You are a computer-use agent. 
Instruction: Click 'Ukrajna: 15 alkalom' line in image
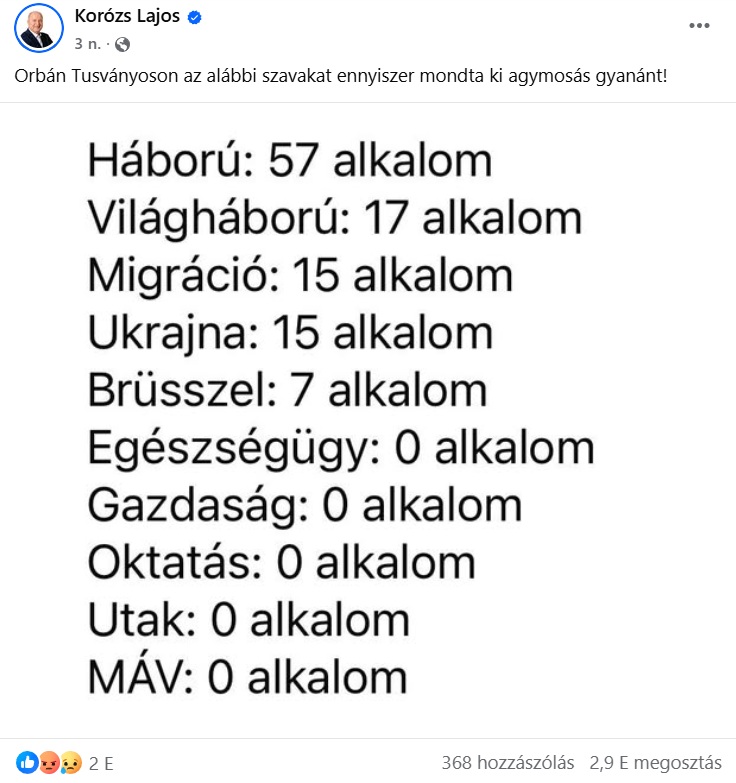(291, 334)
